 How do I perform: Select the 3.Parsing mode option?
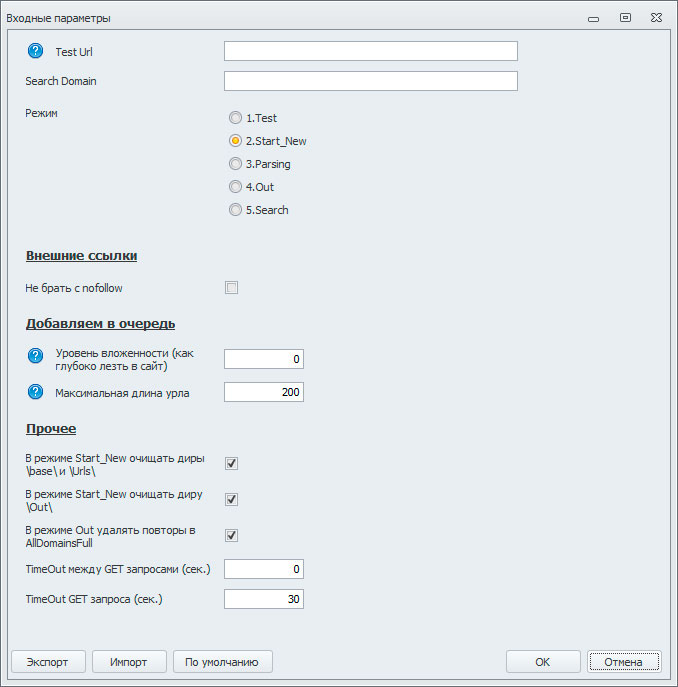236,164
